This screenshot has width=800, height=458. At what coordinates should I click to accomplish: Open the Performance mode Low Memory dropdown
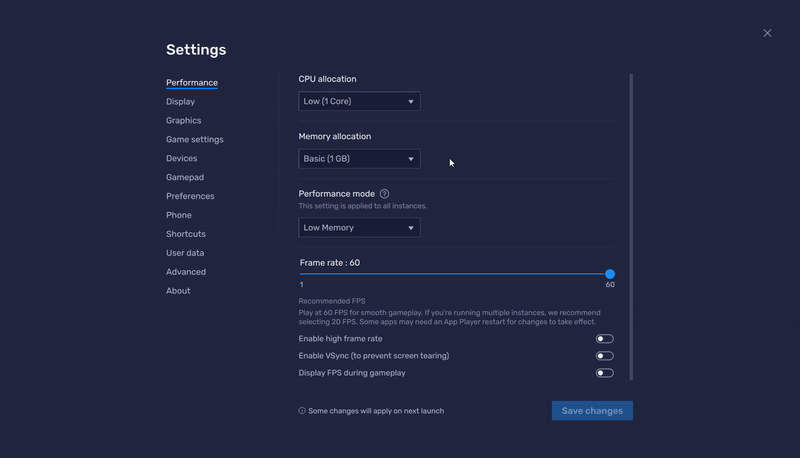click(359, 227)
